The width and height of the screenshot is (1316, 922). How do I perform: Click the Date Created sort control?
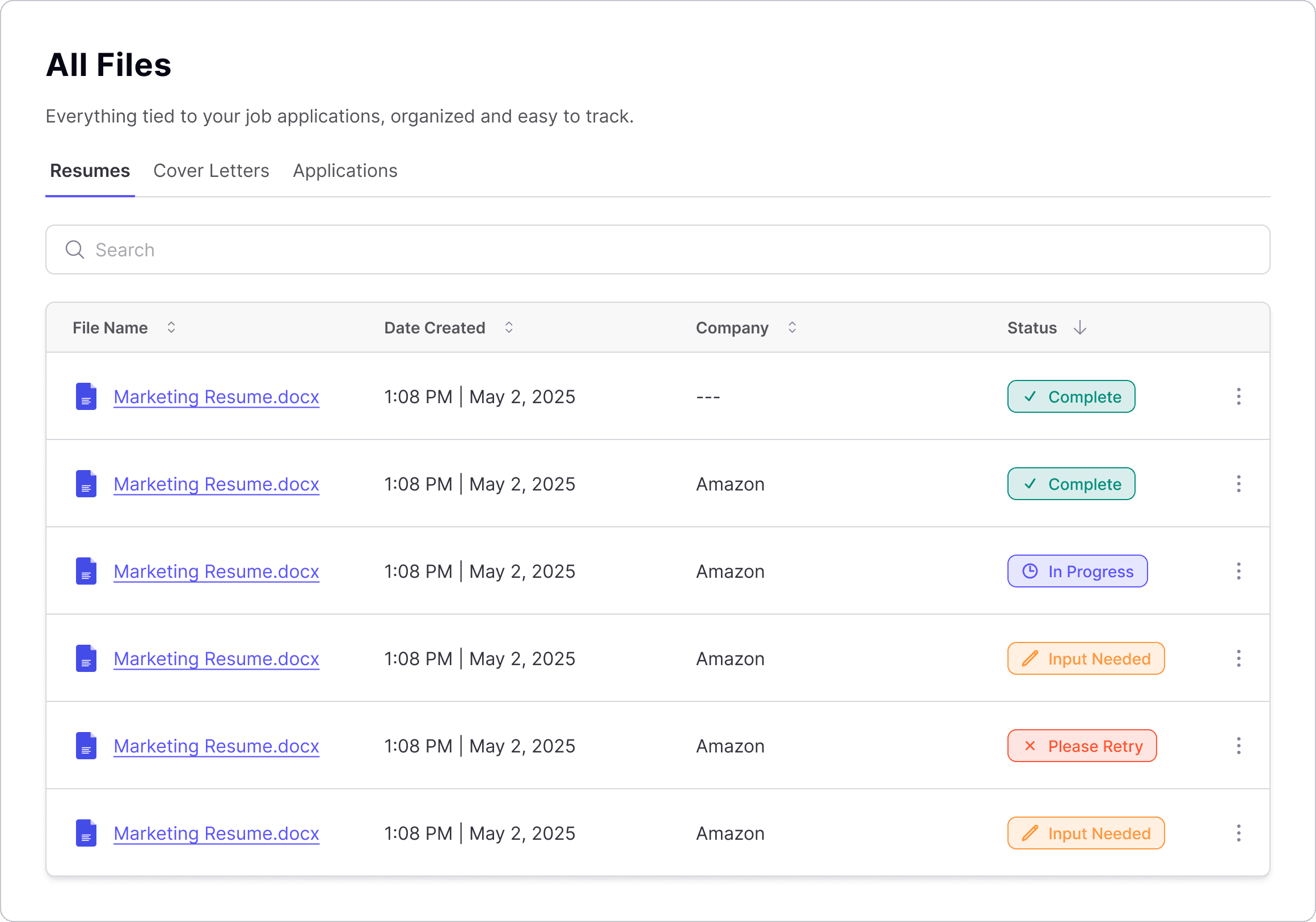pyautogui.click(x=508, y=327)
